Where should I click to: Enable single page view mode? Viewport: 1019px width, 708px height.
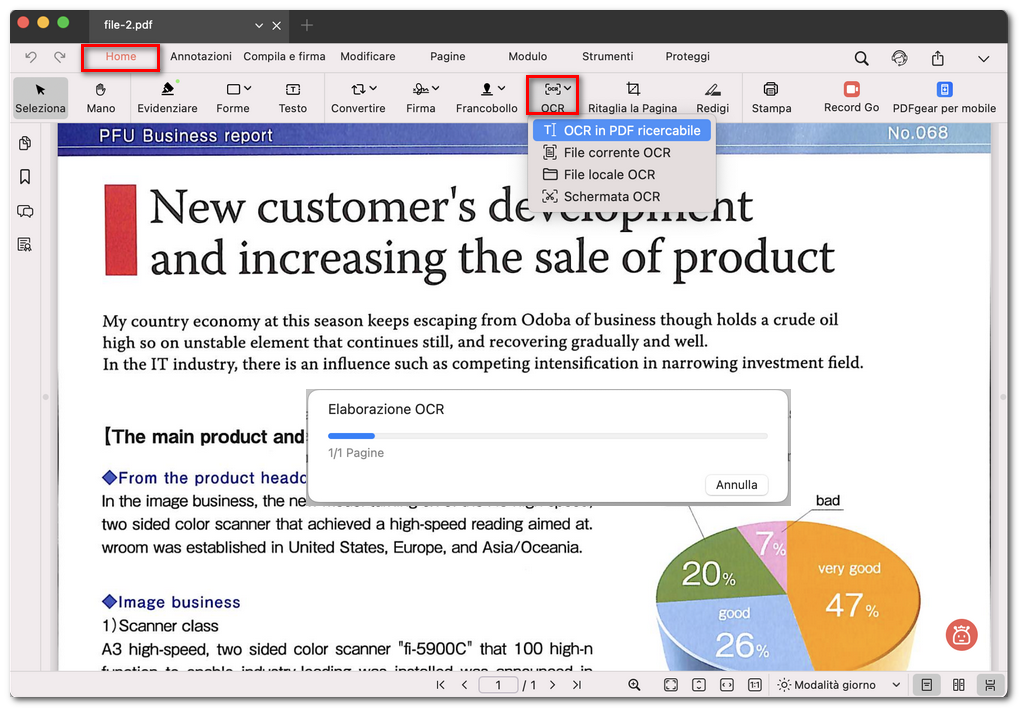[x=927, y=685]
